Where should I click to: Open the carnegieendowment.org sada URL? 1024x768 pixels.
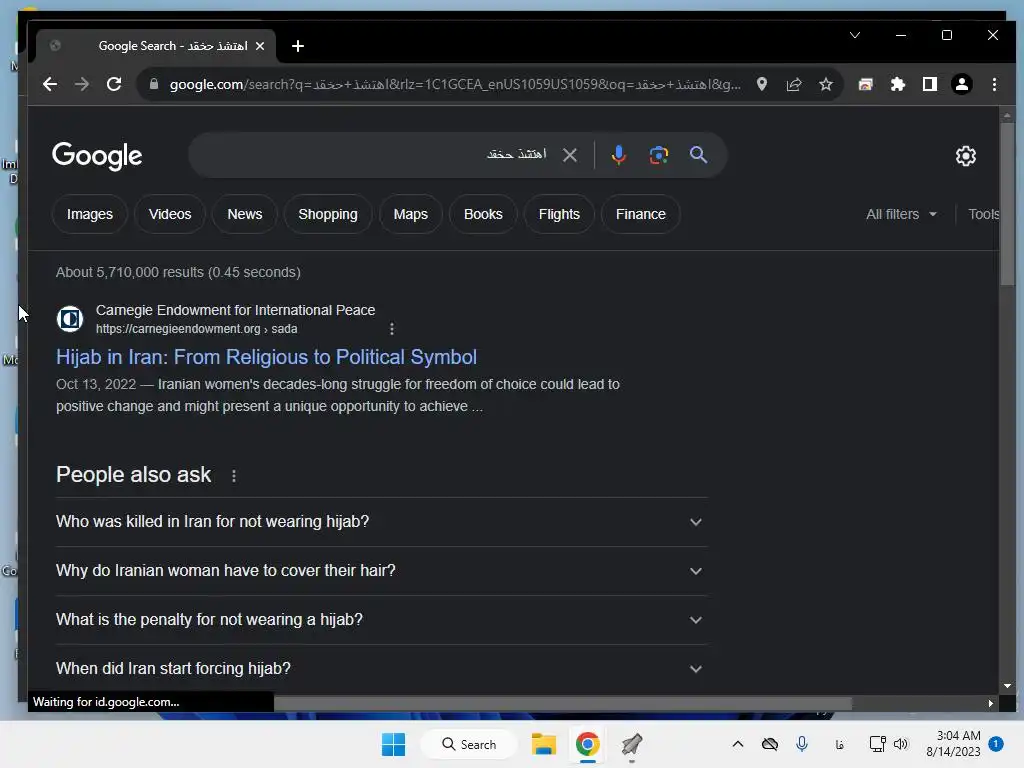coord(197,329)
